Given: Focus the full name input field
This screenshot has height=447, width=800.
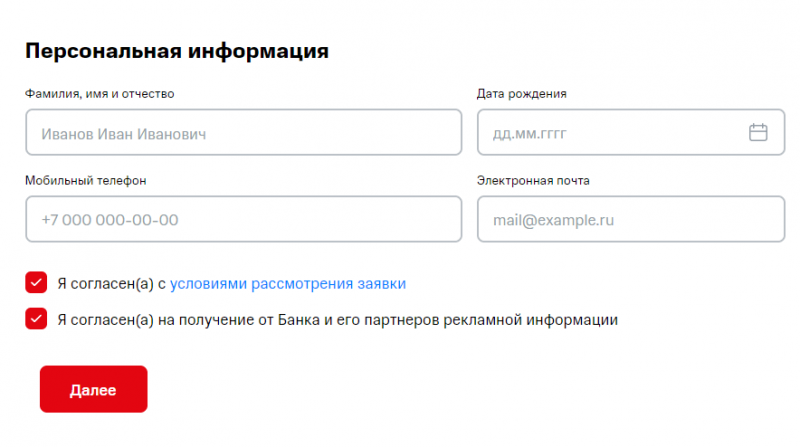Looking at the screenshot, I should point(243,132).
